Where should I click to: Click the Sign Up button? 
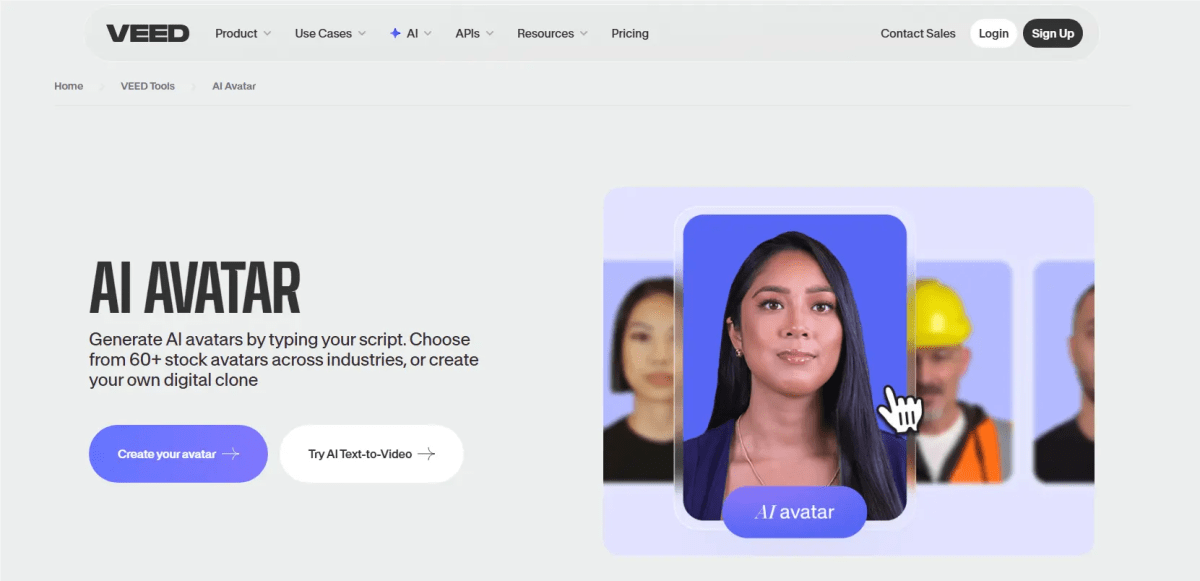click(1052, 33)
